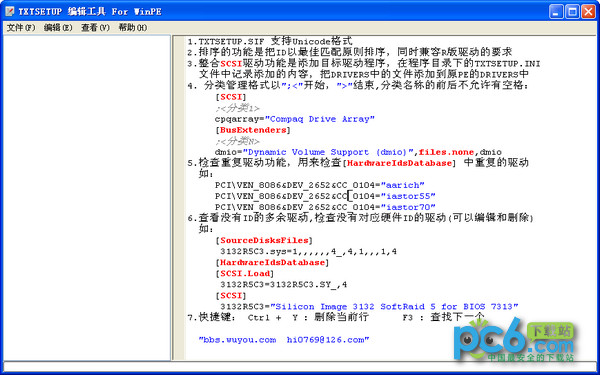This screenshot has width=600, height=375.
Task: Minimize the TXTSETUP window
Action: pos(556,12)
